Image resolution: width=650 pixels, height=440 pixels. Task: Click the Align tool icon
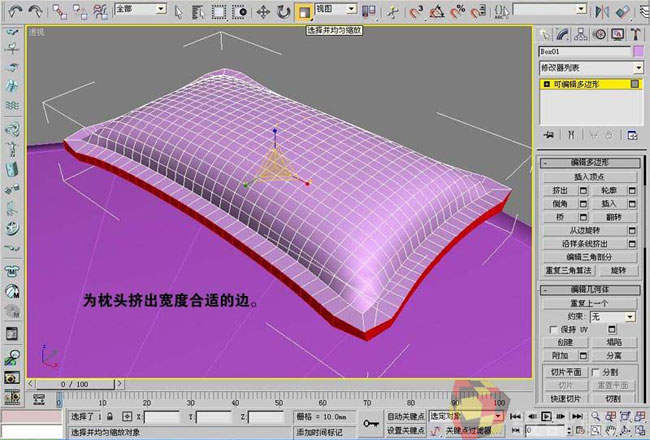pos(623,12)
